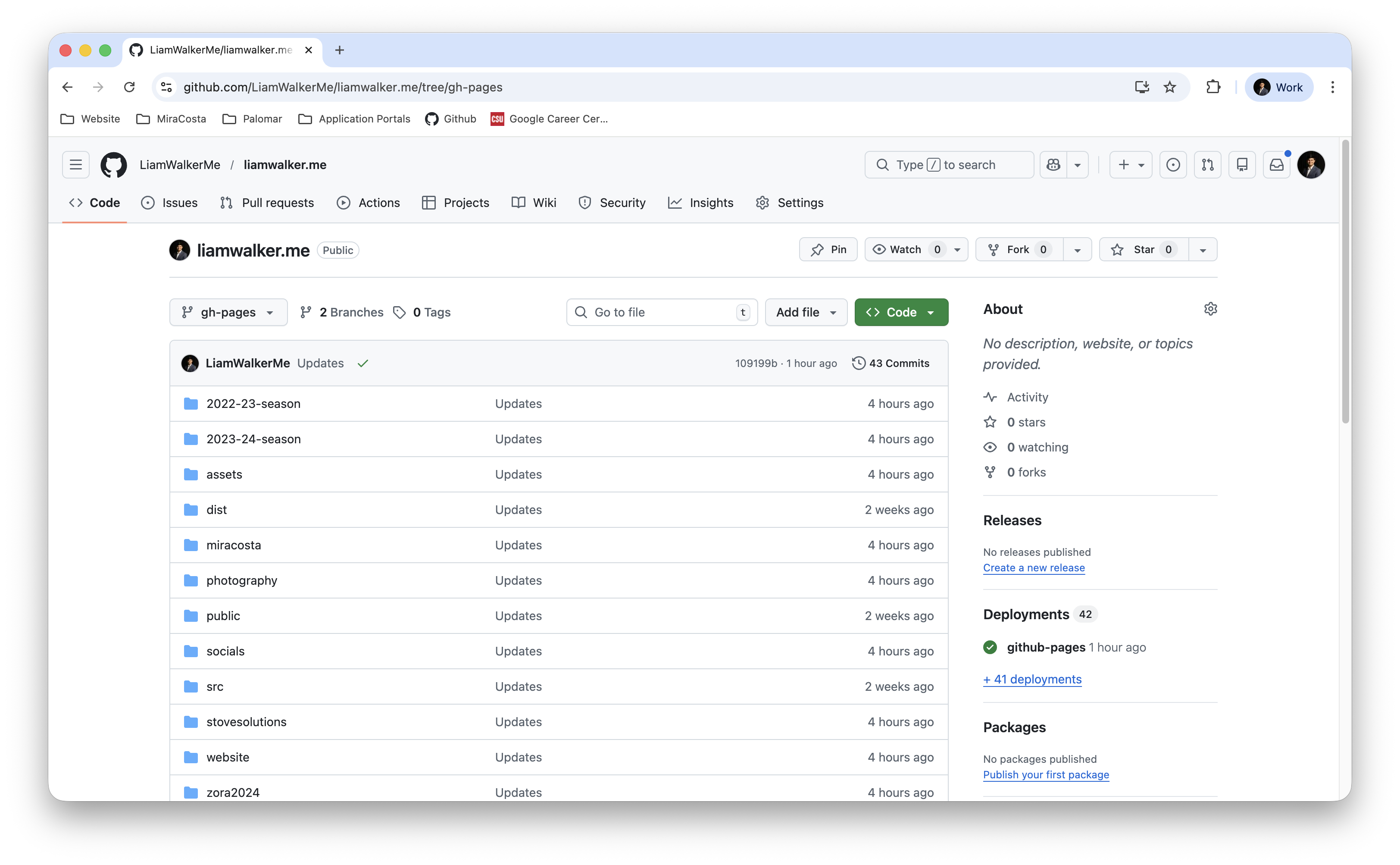Open the create new plus menu
The height and width of the screenshot is (865, 1400).
pos(1131,165)
